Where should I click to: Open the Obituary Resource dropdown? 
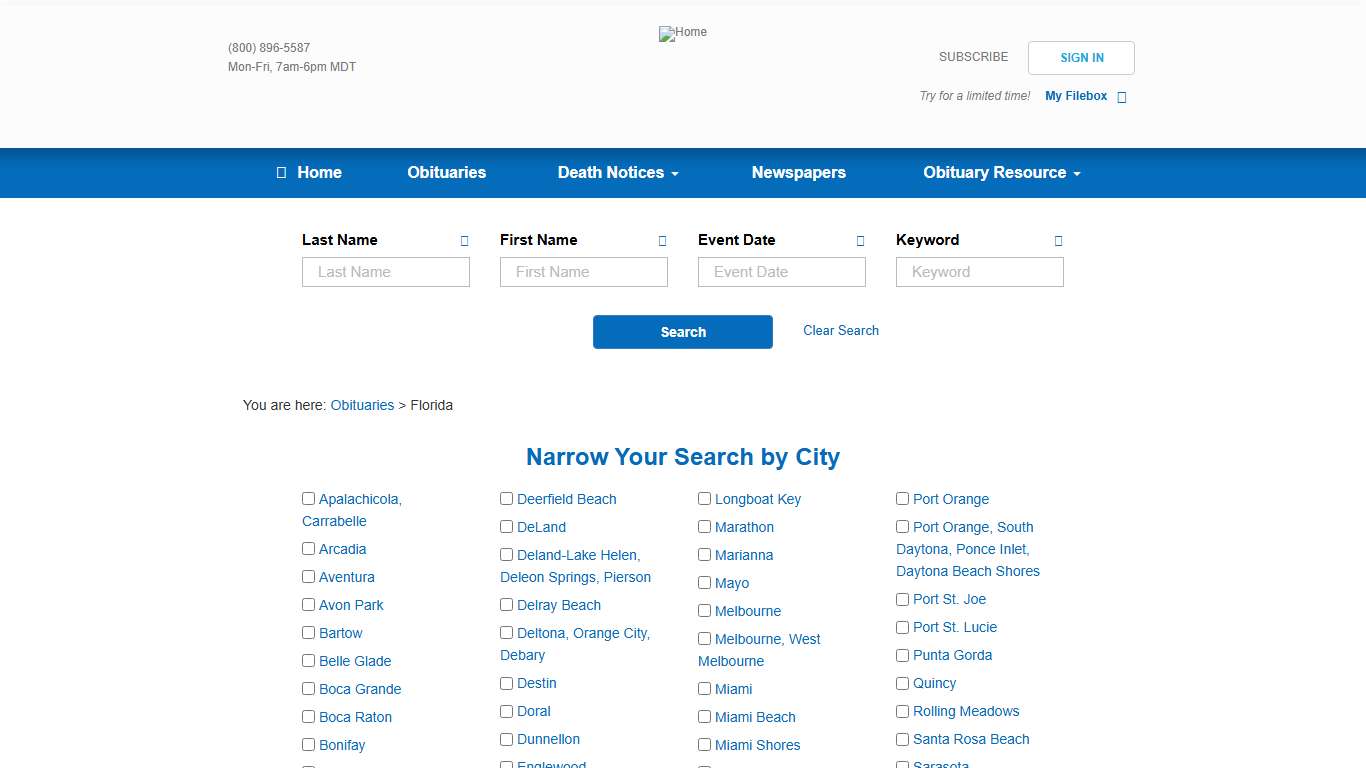pyautogui.click(x=1001, y=173)
